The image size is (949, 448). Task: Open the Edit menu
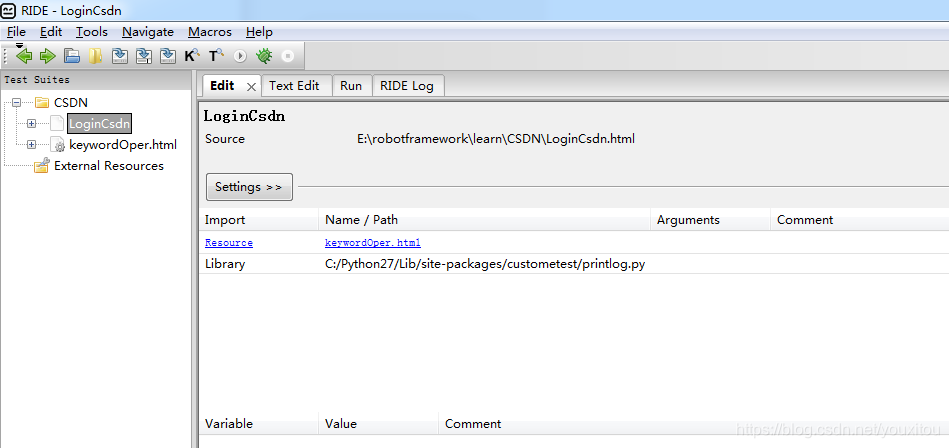[51, 32]
